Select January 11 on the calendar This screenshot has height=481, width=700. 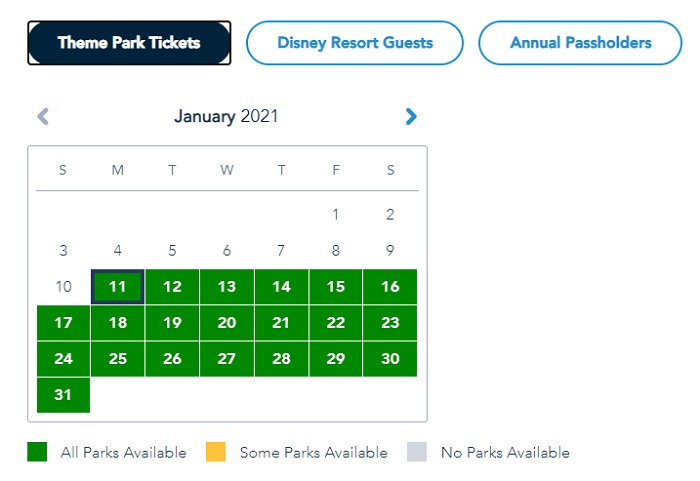coord(118,287)
